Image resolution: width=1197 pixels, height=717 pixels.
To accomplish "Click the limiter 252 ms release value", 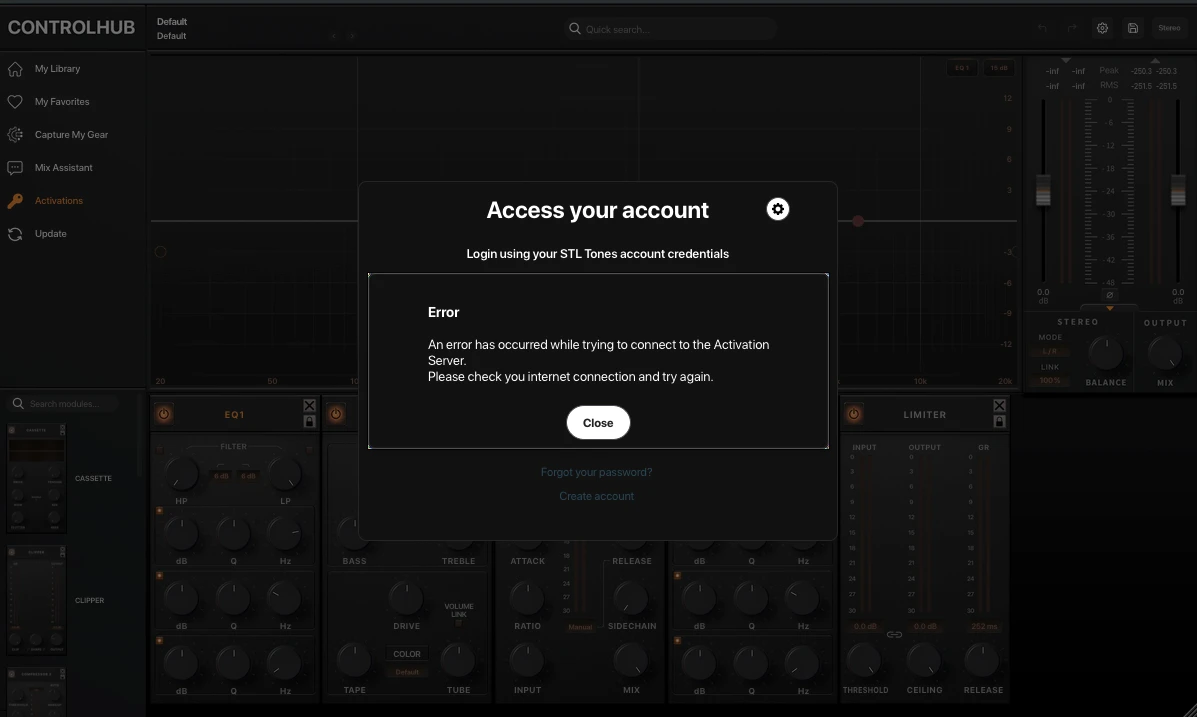I will 984,627.
